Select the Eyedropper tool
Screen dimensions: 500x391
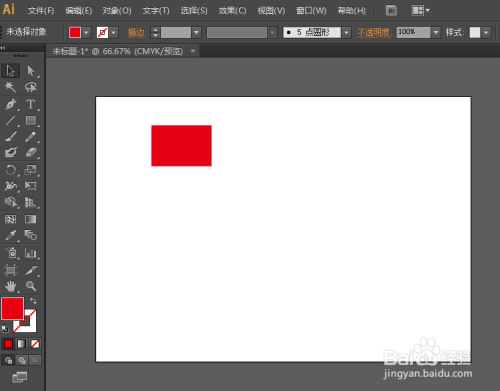[10, 235]
